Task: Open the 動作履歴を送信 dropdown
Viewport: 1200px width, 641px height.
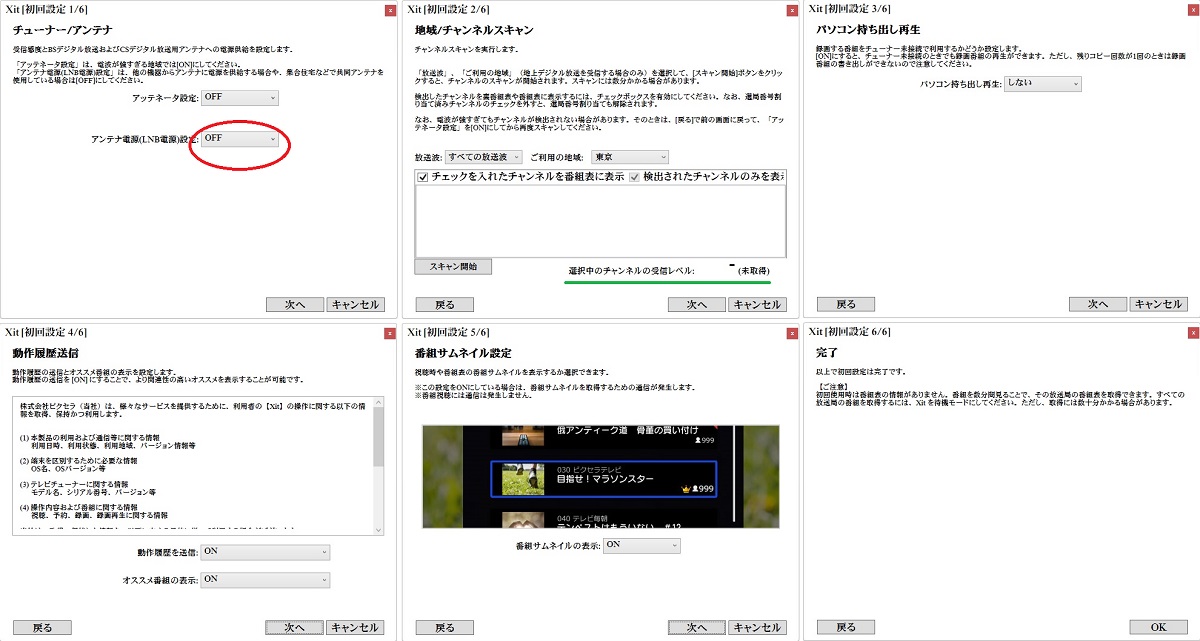Action: tap(265, 552)
